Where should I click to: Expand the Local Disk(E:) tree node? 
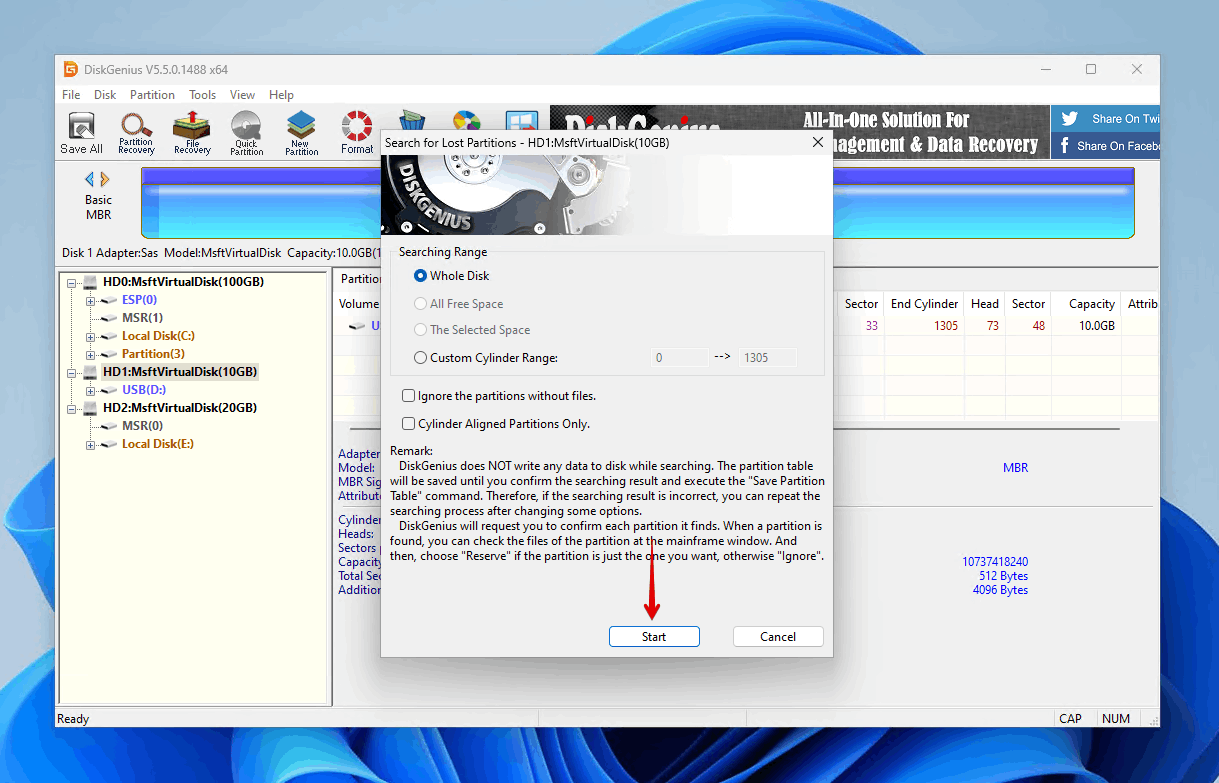[91, 444]
